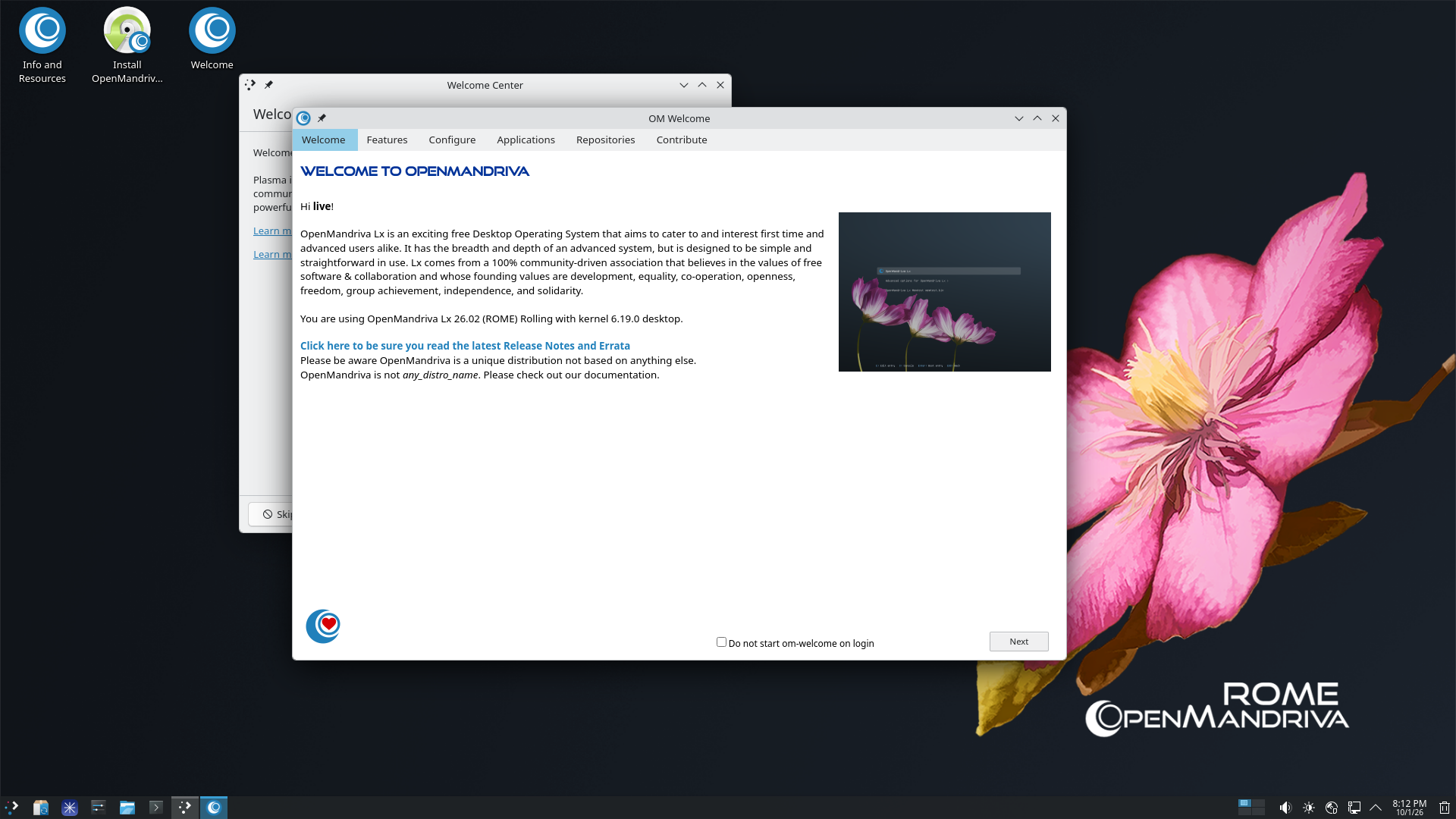Click the boot screen flower thumbnail
The width and height of the screenshot is (1456, 819).
click(944, 292)
